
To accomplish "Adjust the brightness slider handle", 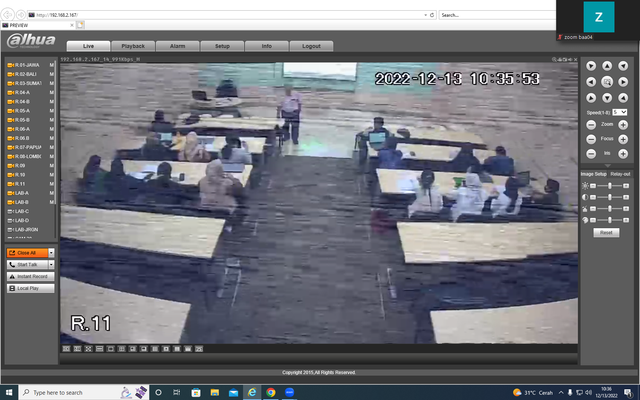I will pyautogui.click(x=610, y=186).
